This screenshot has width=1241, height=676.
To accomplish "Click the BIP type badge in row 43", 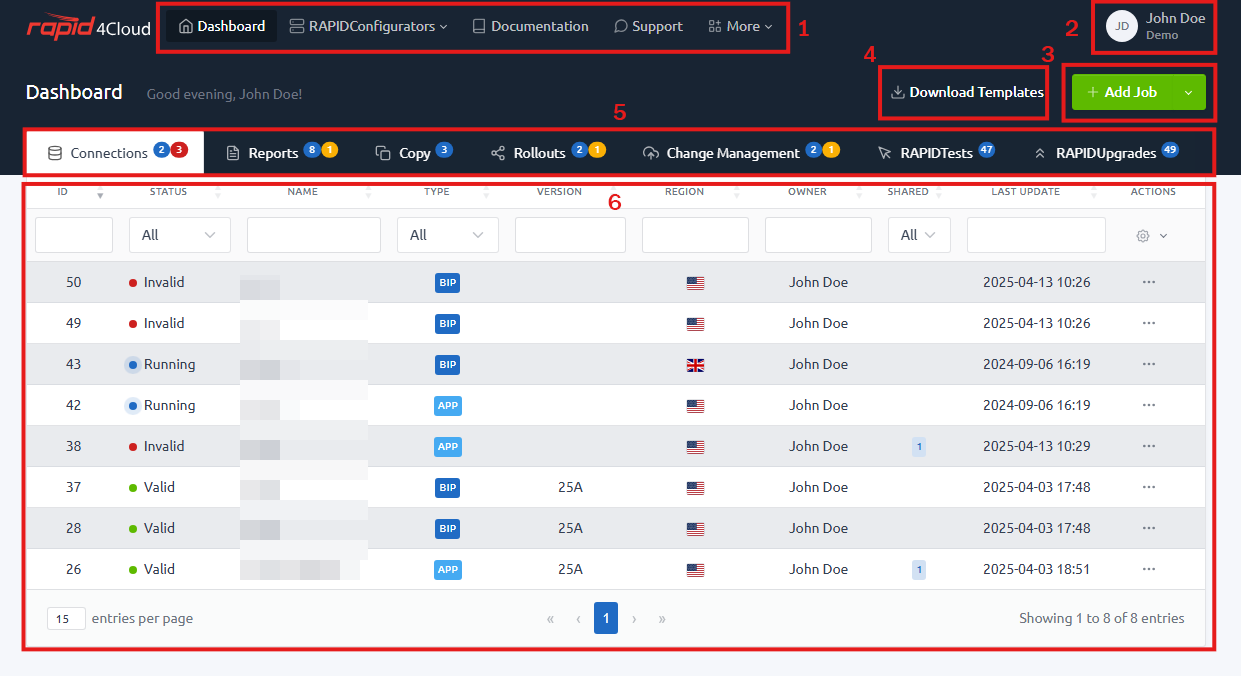I will point(448,365).
